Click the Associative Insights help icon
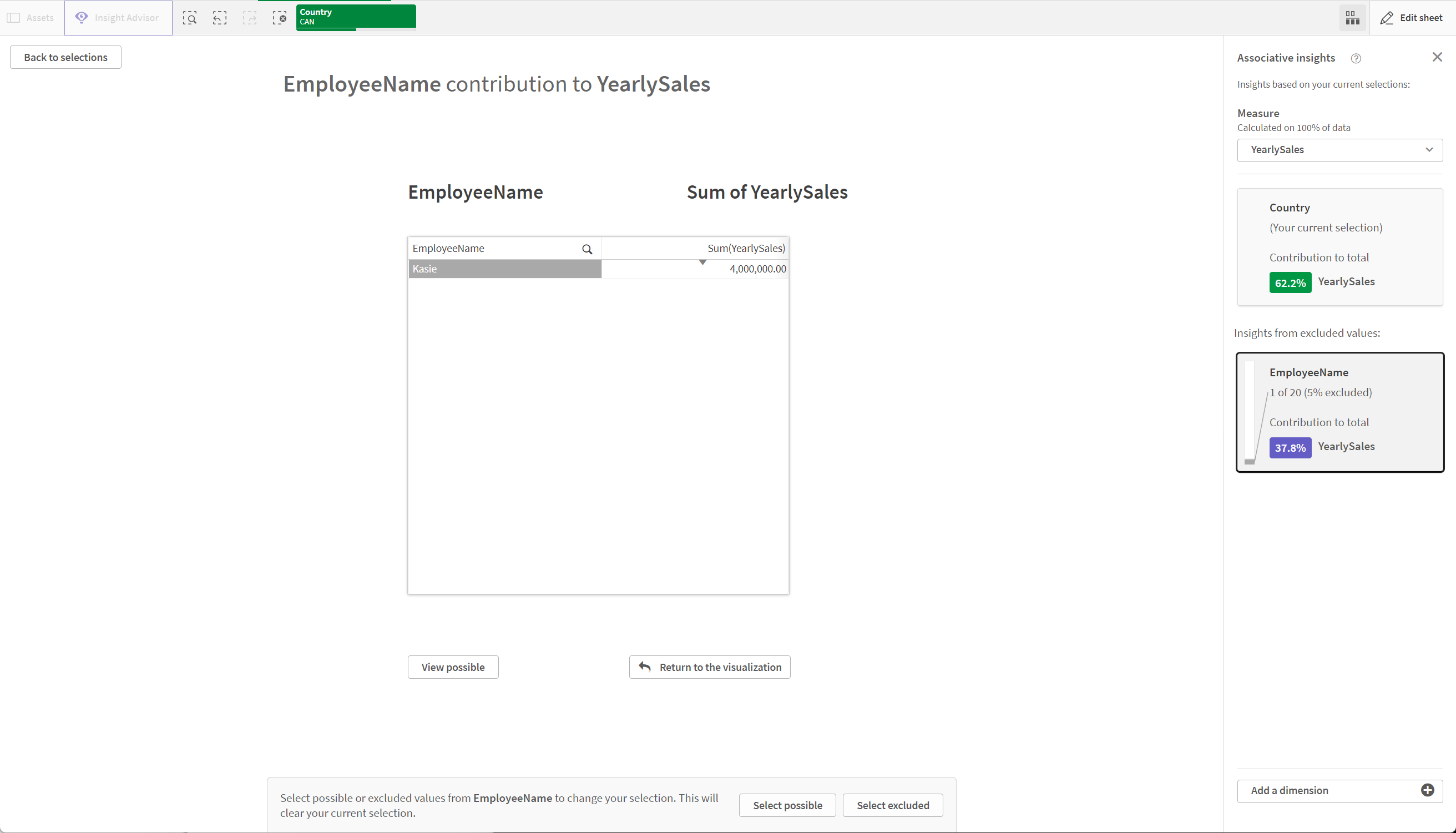 click(x=1355, y=57)
